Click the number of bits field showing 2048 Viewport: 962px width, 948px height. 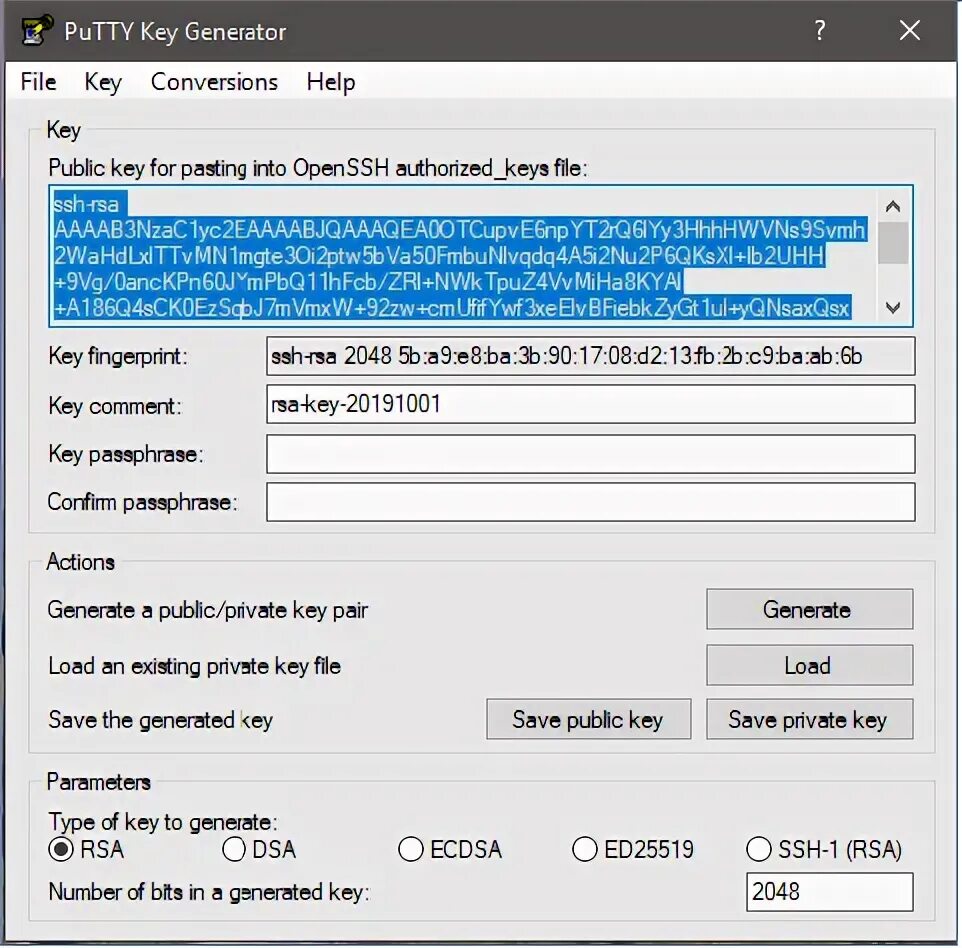tap(829, 892)
